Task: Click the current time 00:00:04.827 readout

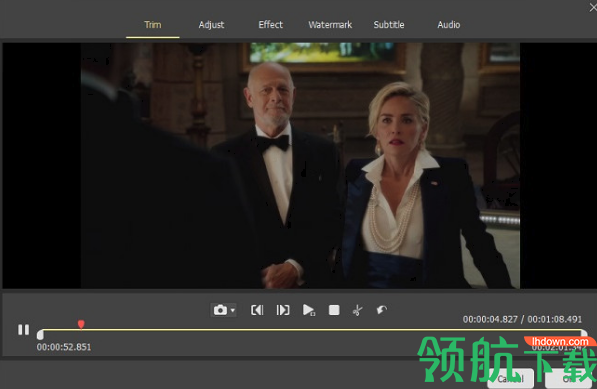Action: pos(490,319)
